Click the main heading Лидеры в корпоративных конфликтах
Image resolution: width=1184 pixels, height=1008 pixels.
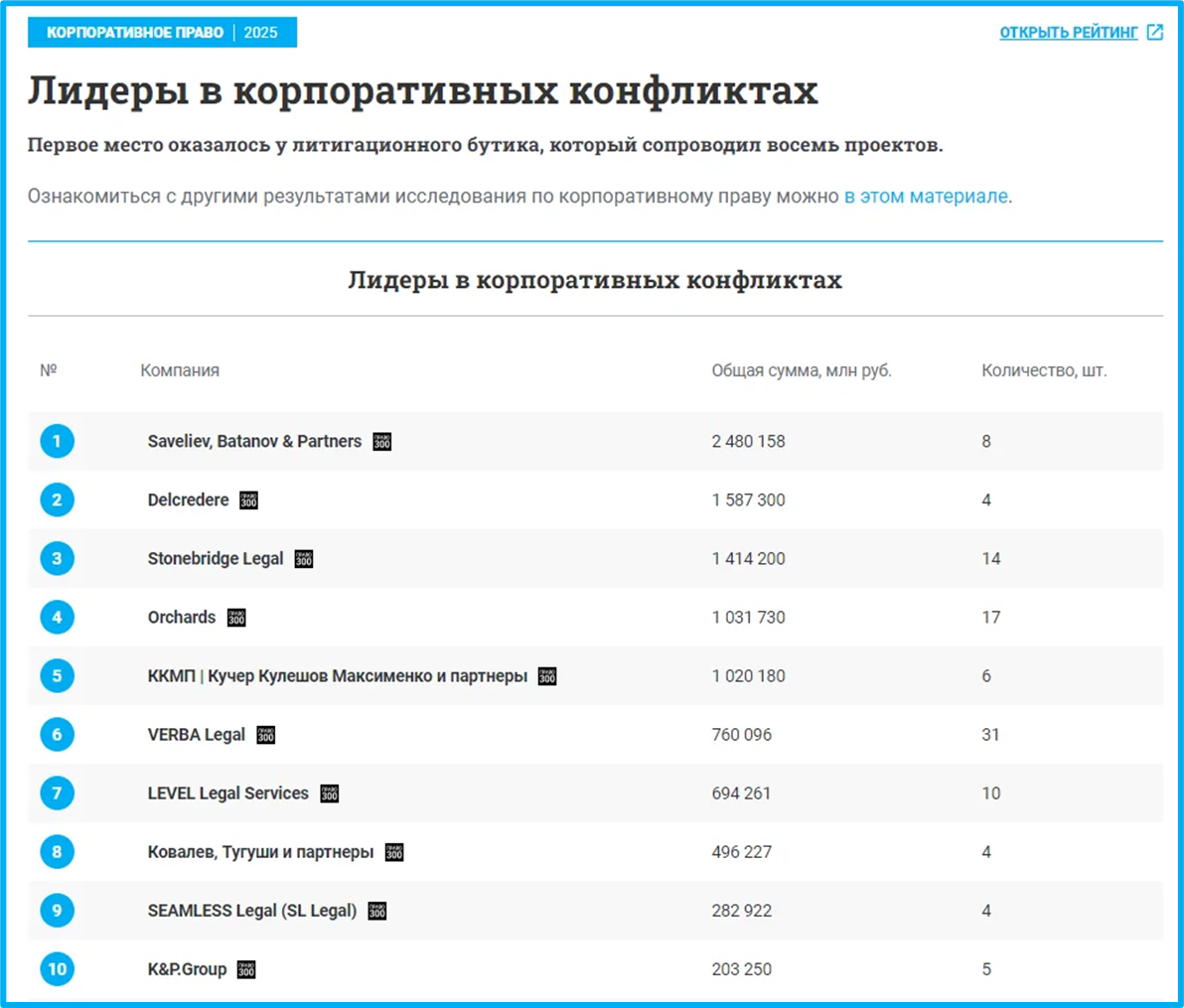pos(423,92)
